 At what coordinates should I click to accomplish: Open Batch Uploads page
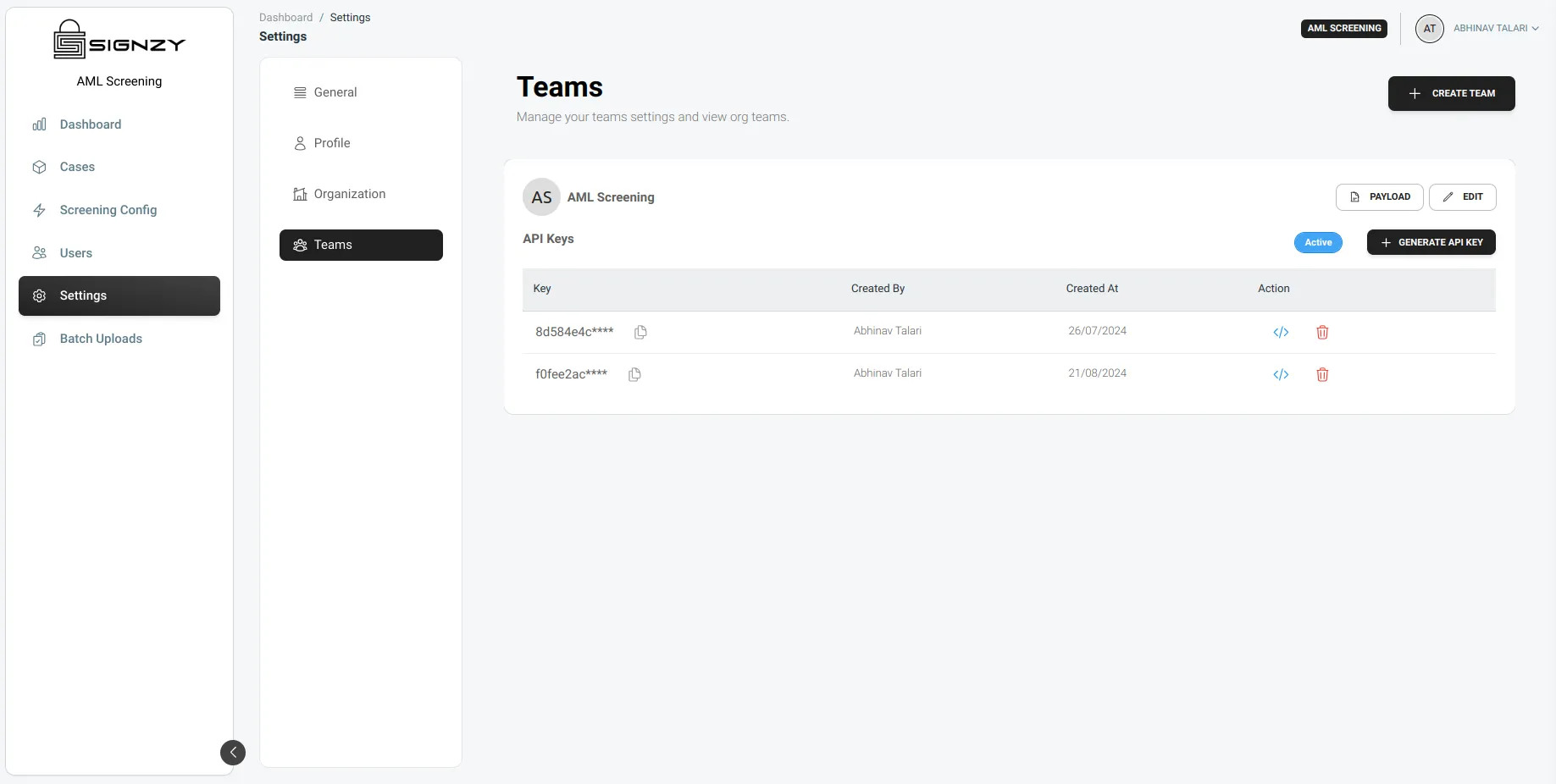click(x=119, y=339)
